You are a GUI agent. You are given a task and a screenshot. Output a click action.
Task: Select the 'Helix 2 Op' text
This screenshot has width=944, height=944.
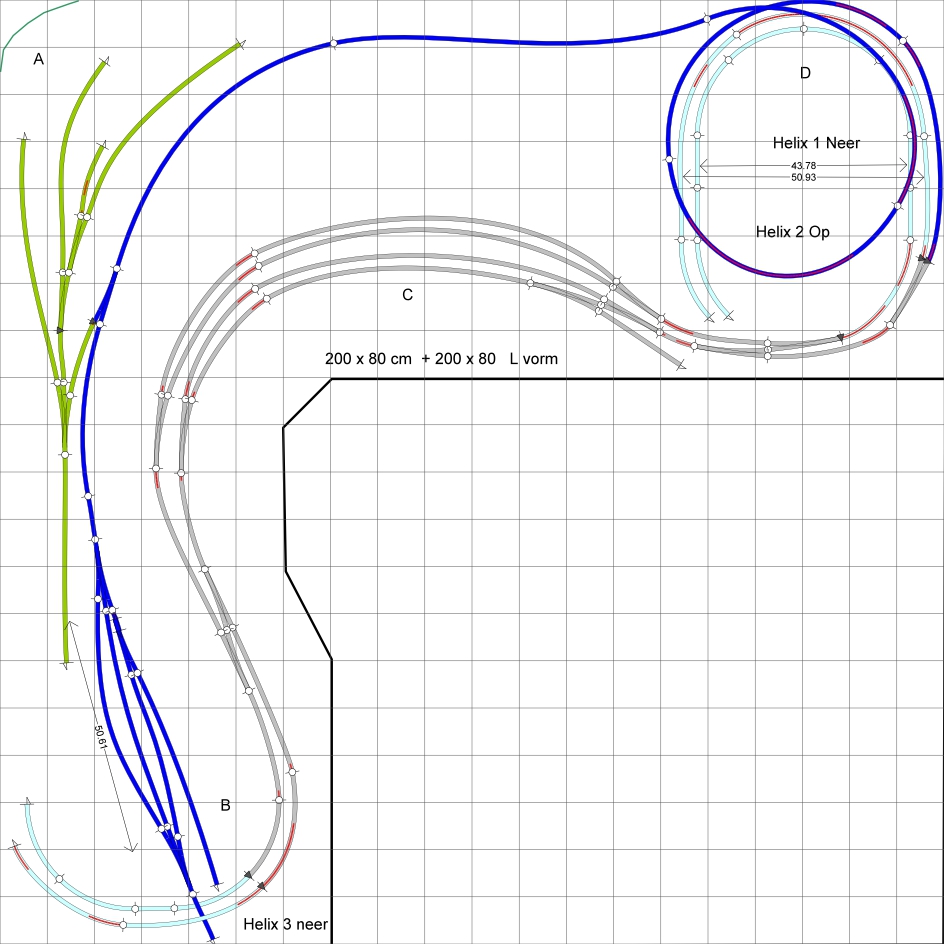[792, 232]
